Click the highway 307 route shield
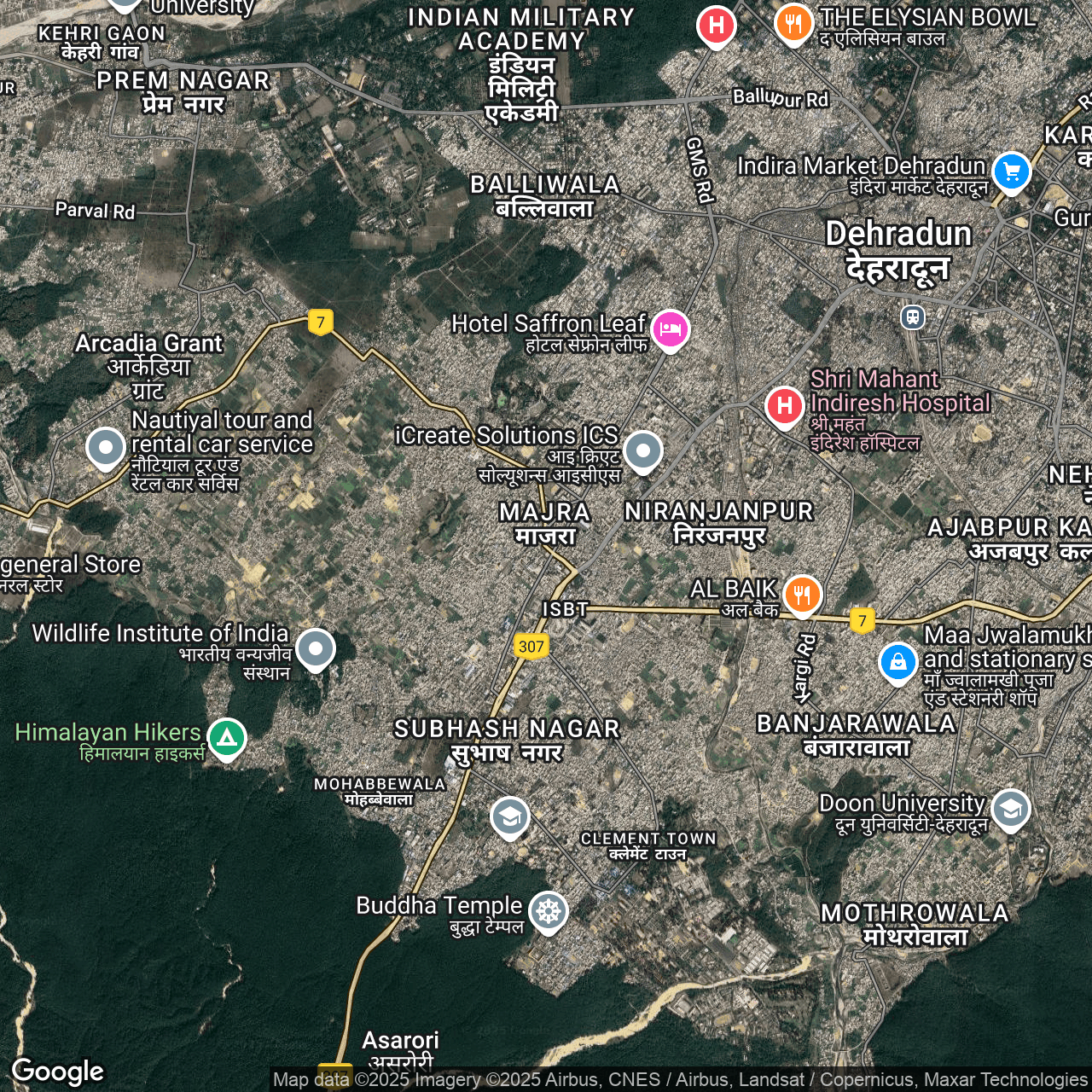 531,646
